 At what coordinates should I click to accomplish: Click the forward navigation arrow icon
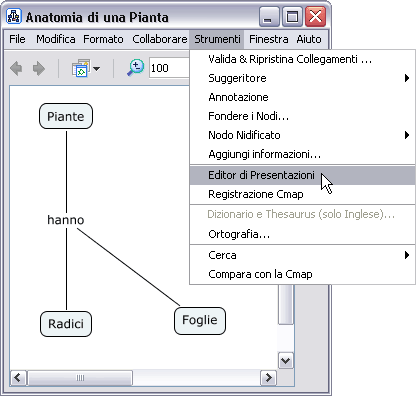(39, 69)
